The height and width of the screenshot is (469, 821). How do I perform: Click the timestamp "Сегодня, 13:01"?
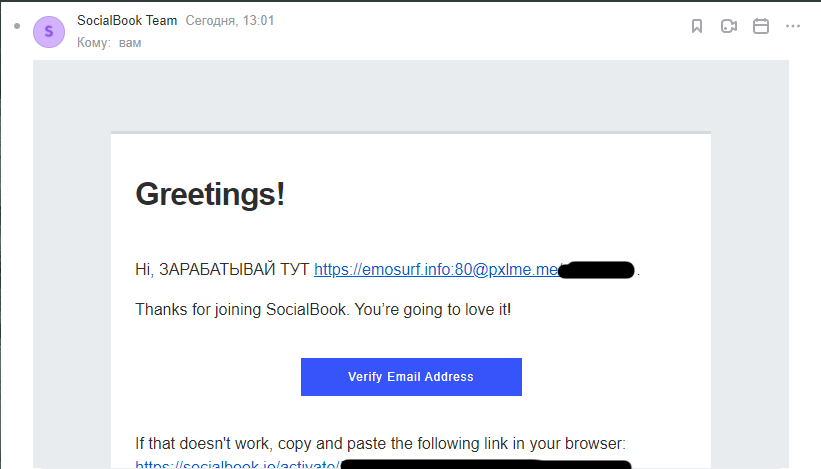[230, 21]
